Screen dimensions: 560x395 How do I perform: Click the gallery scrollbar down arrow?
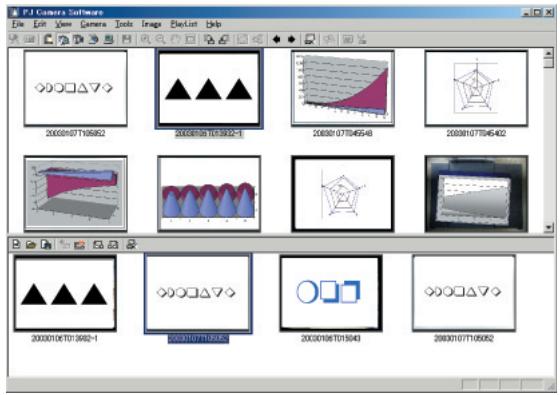click(549, 228)
